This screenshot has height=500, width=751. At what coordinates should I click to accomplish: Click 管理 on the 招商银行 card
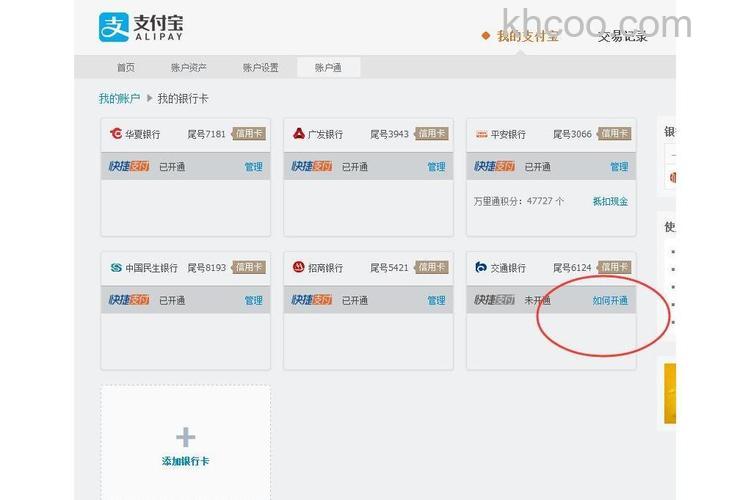click(436, 300)
